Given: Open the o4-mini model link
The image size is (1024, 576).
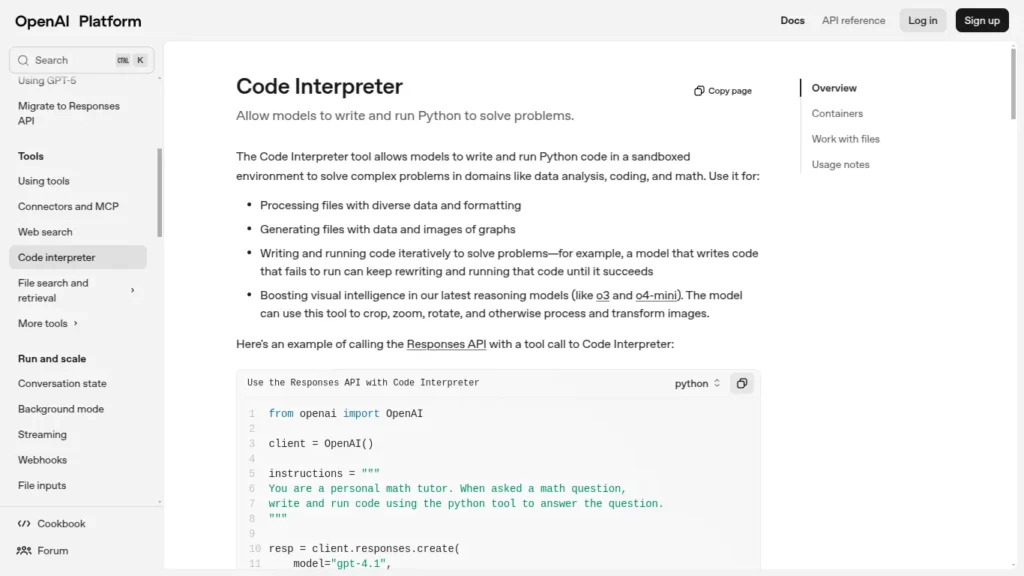Looking at the screenshot, I should [x=657, y=295].
